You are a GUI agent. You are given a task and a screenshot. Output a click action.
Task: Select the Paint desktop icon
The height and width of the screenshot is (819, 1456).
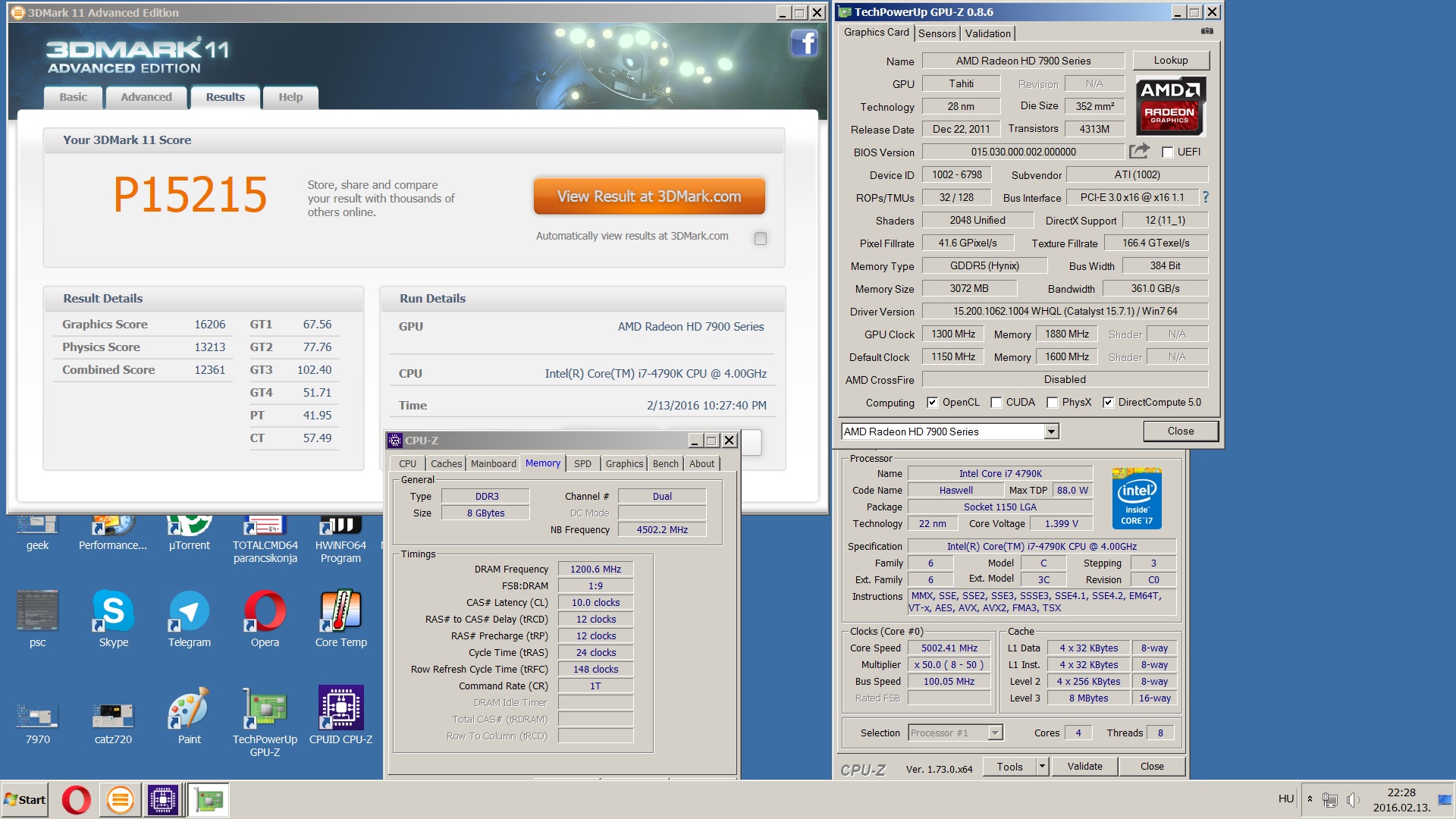(190, 717)
